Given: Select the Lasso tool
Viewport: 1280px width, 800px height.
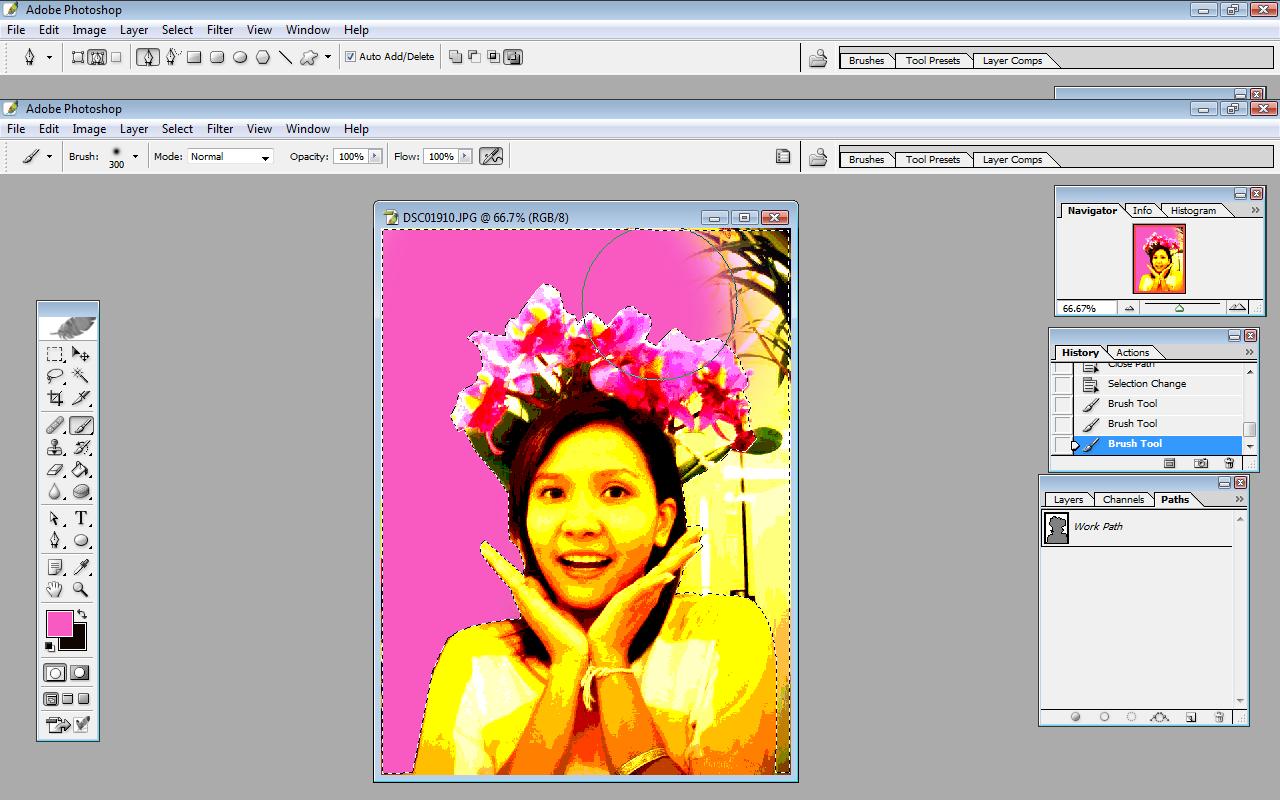Looking at the screenshot, I should point(55,376).
